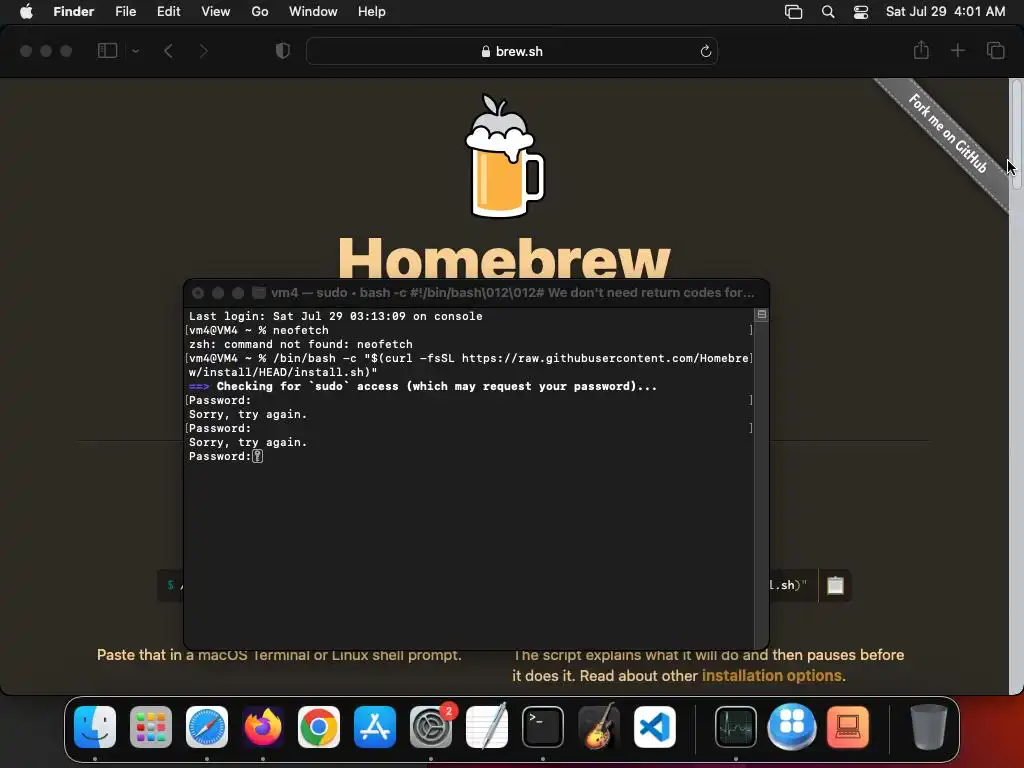Viewport: 1024px width, 768px height.
Task: Open Control Center in menu bar
Action: pyautogui.click(x=861, y=12)
